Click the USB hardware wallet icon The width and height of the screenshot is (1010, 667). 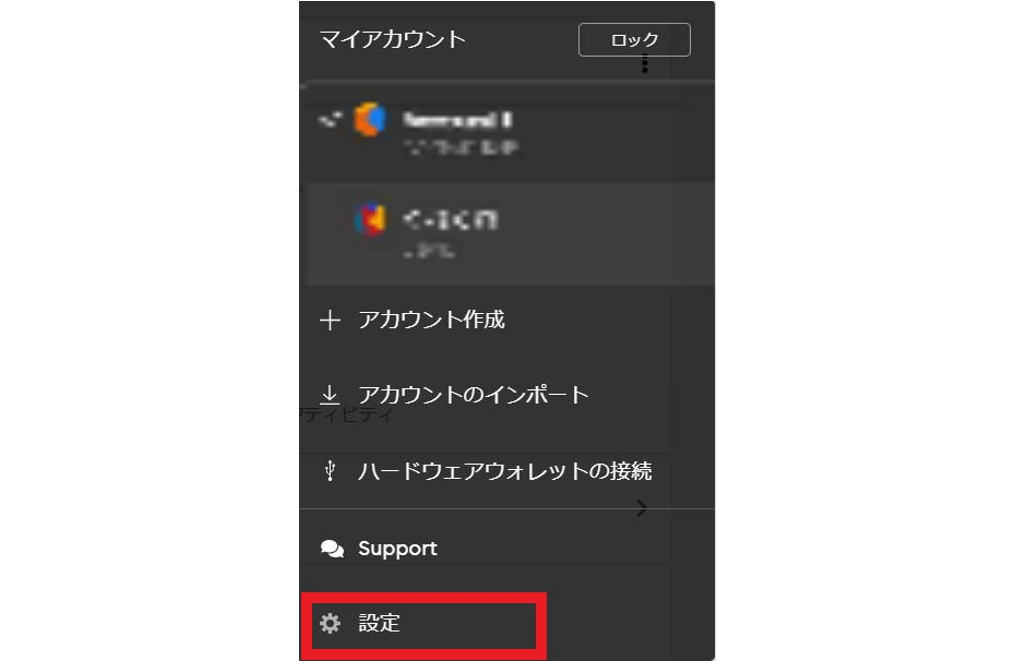click(x=330, y=471)
